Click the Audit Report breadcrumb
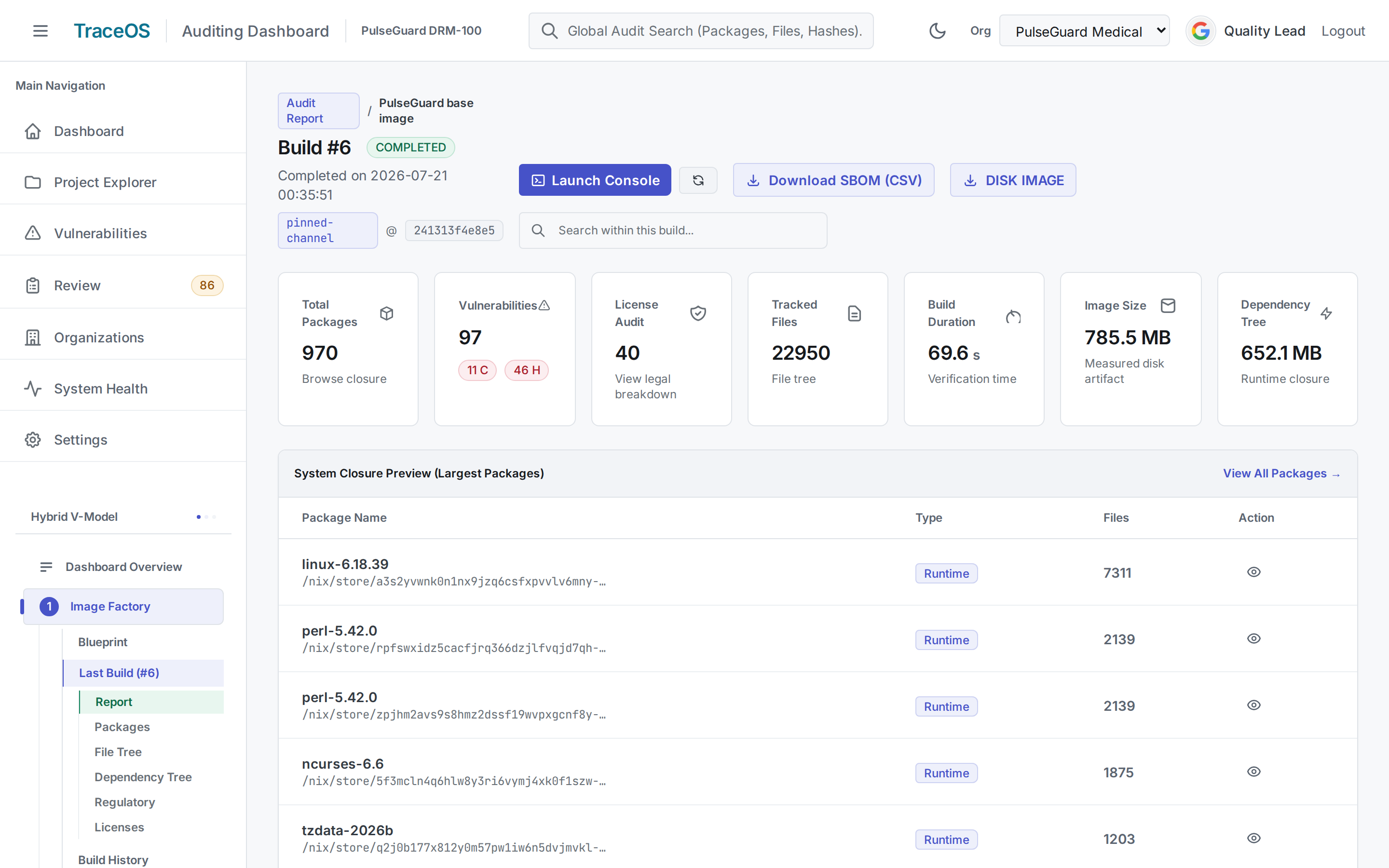Viewport: 1389px width, 868px height. (318, 111)
